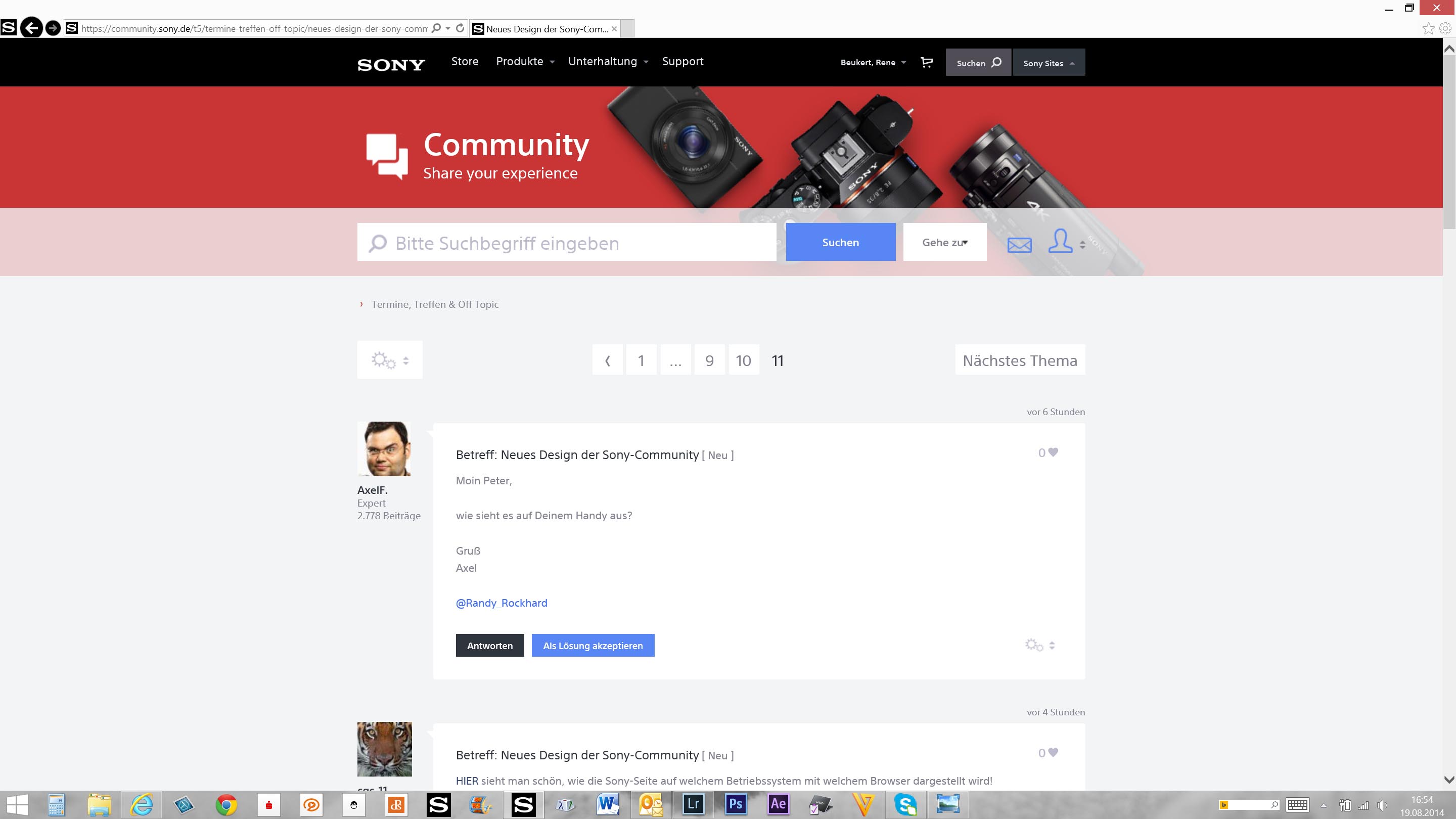
Task: Open the Gehe zu dropdown
Action: coord(944,243)
